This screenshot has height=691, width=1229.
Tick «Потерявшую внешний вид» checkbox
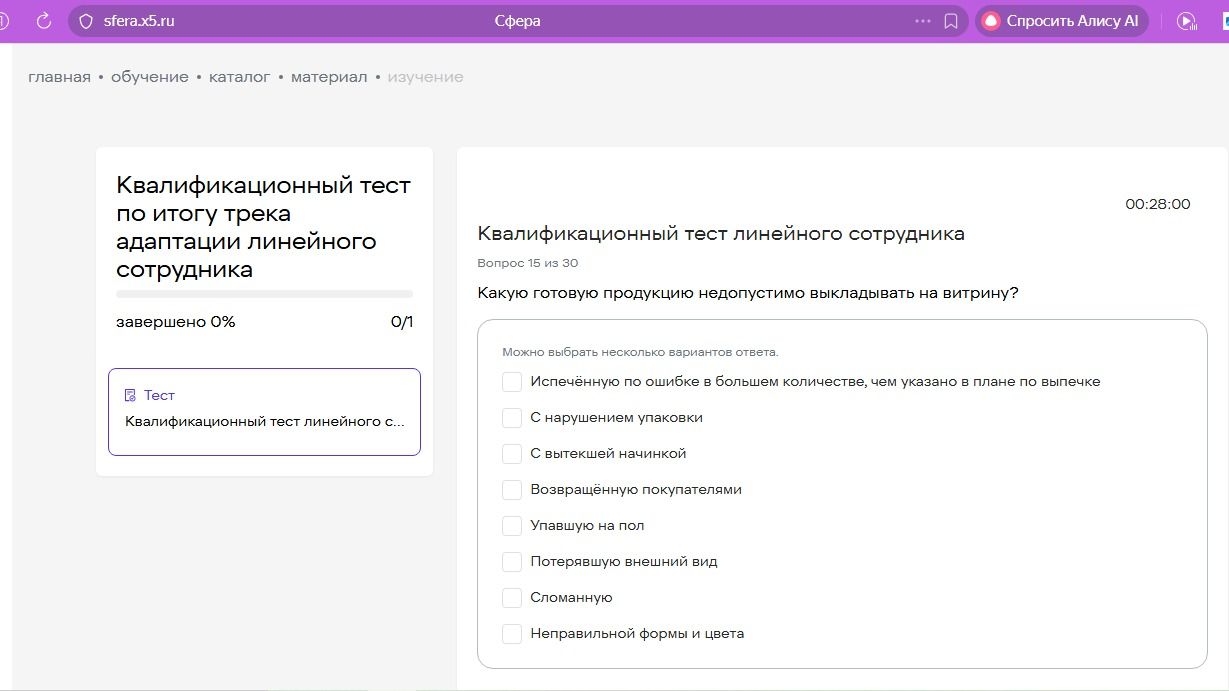[512, 561]
